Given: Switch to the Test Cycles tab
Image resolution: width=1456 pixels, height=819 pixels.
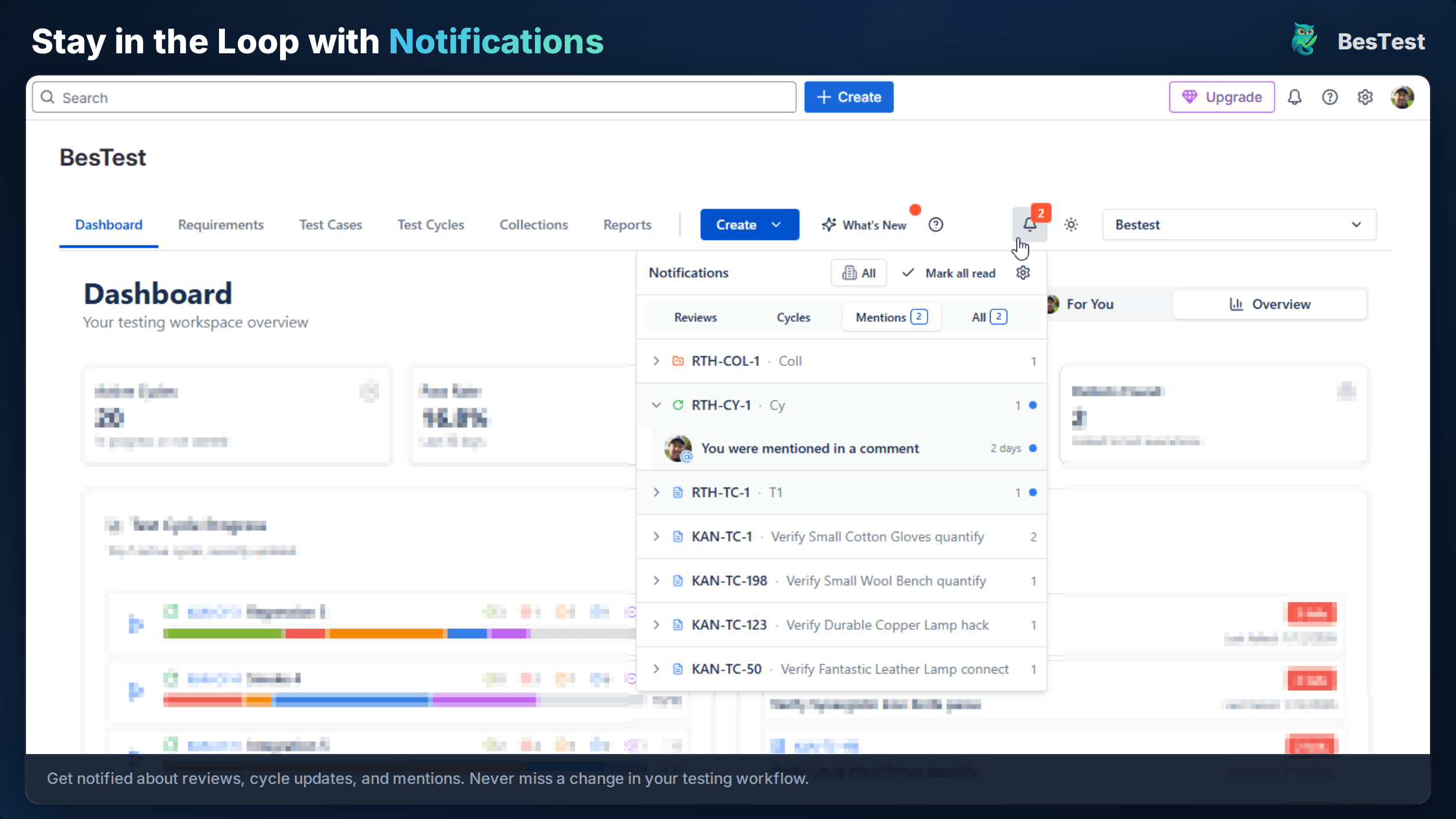Looking at the screenshot, I should [x=430, y=224].
